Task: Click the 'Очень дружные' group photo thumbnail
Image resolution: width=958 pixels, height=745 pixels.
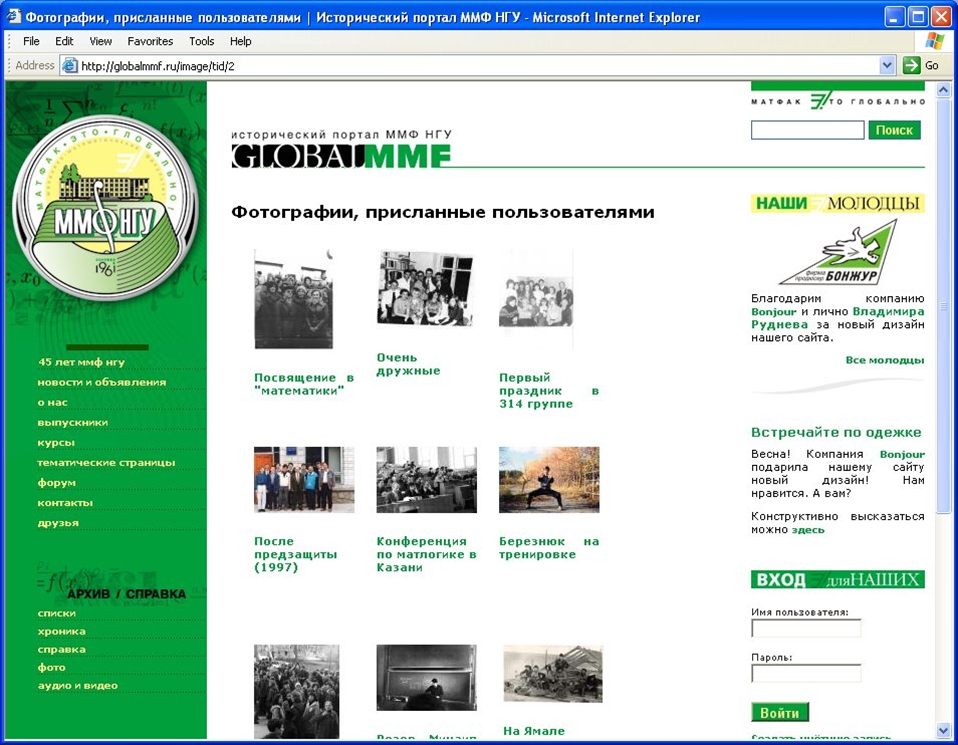Action: [425, 288]
